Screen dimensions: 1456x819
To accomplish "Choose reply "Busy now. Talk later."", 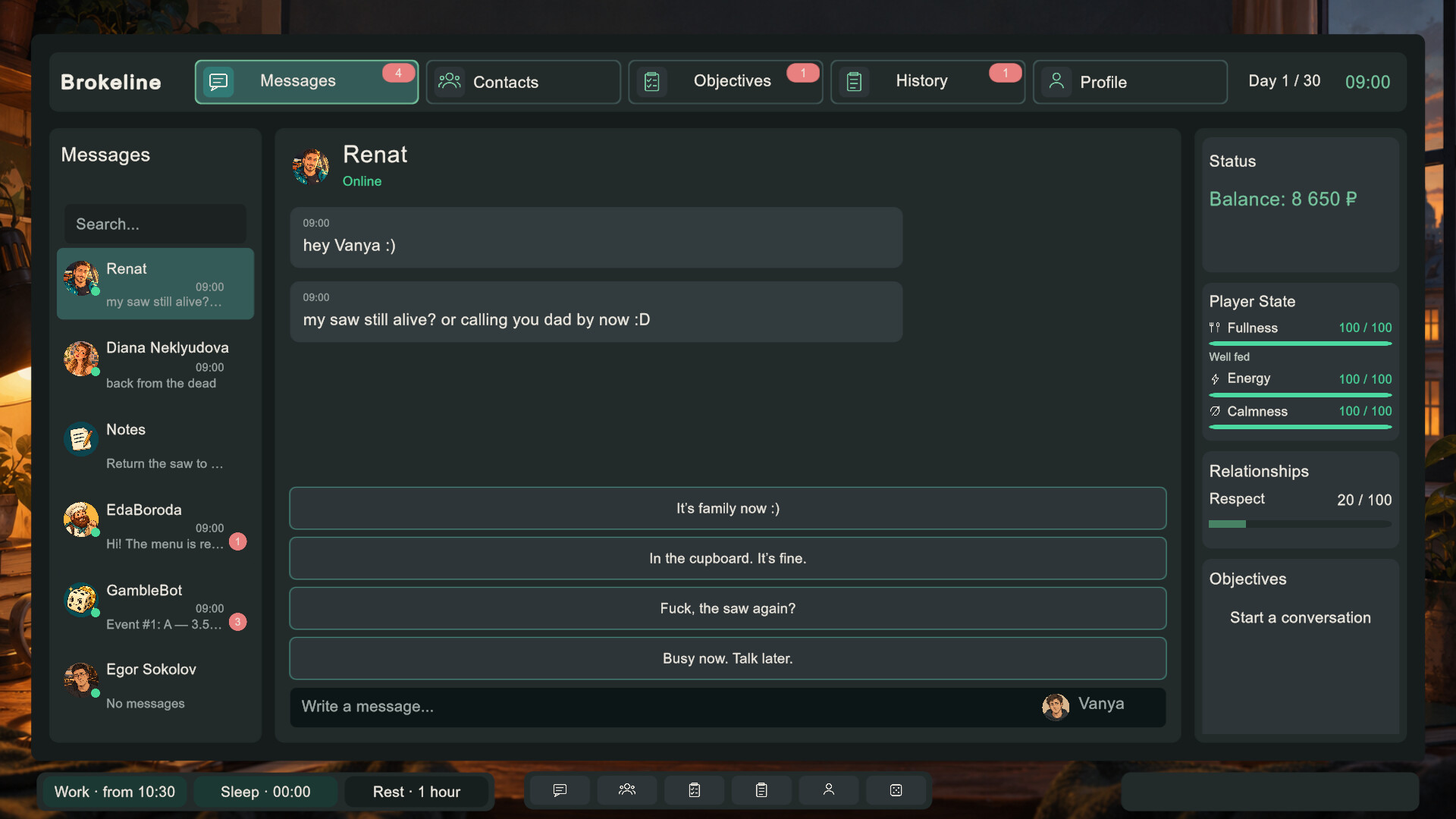I will [x=727, y=658].
